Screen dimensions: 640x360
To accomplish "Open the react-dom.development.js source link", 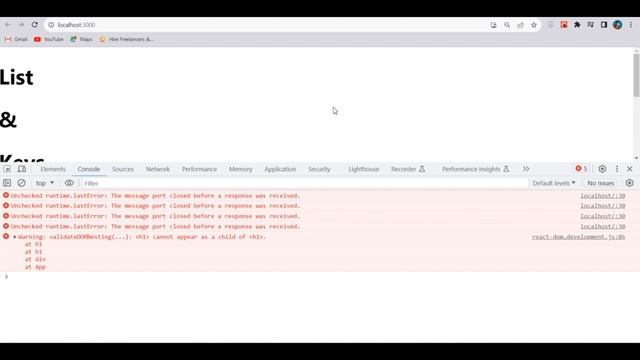I will (578, 237).
